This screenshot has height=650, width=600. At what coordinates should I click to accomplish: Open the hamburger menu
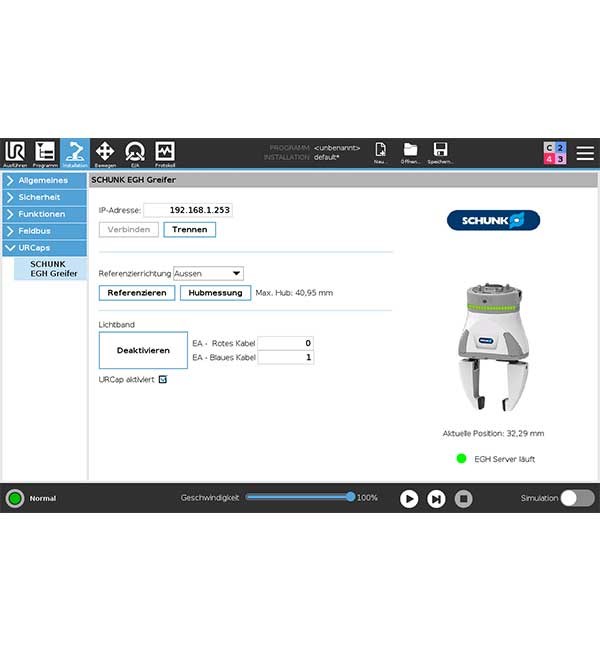tap(585, 153)
